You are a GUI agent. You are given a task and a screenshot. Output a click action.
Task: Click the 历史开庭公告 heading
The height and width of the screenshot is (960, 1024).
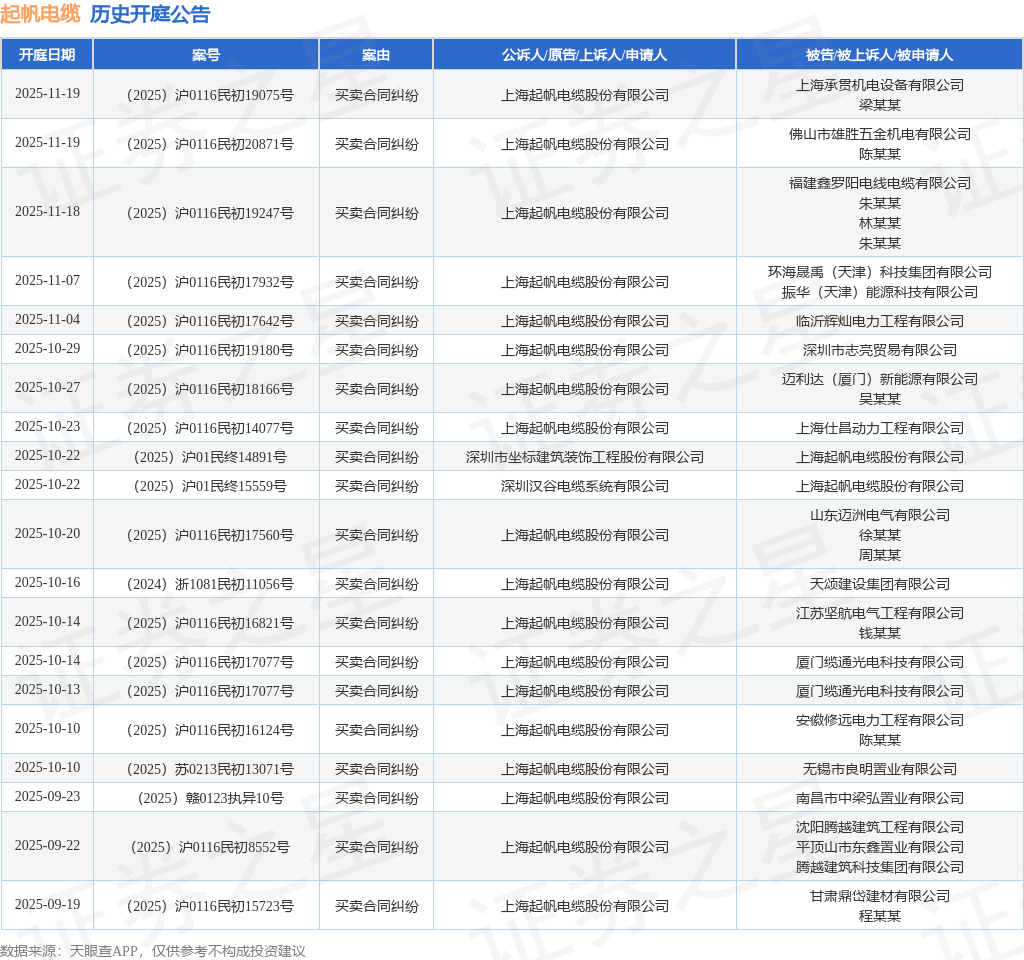150,14
